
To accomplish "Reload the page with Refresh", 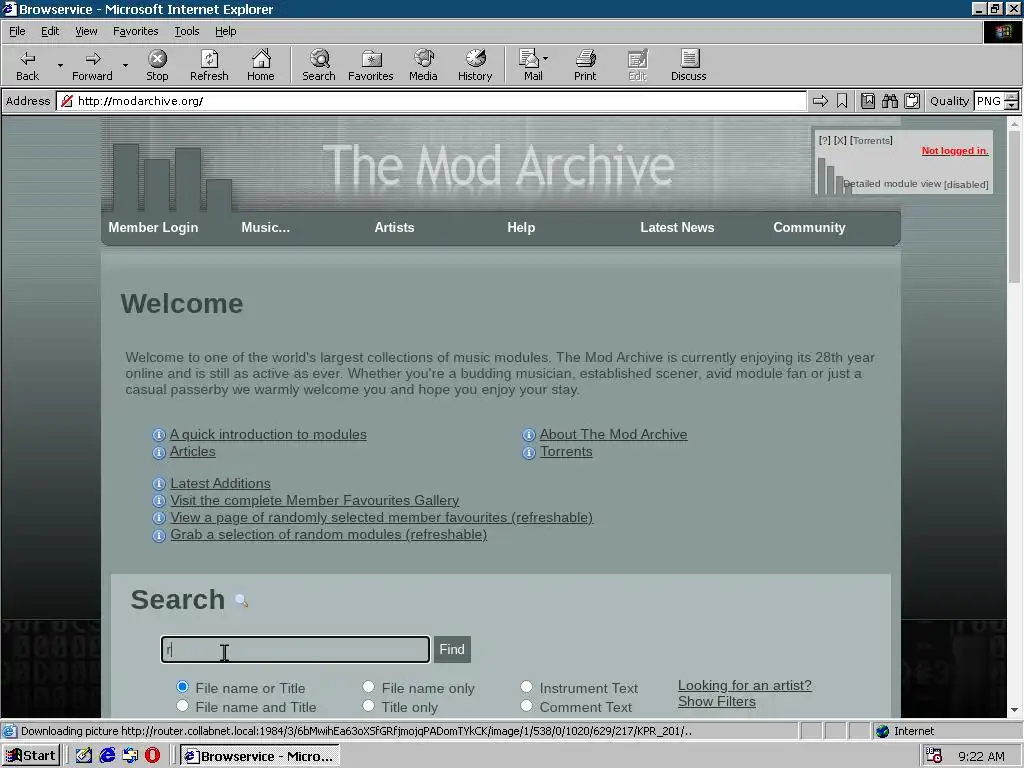I will coord(209,65).
